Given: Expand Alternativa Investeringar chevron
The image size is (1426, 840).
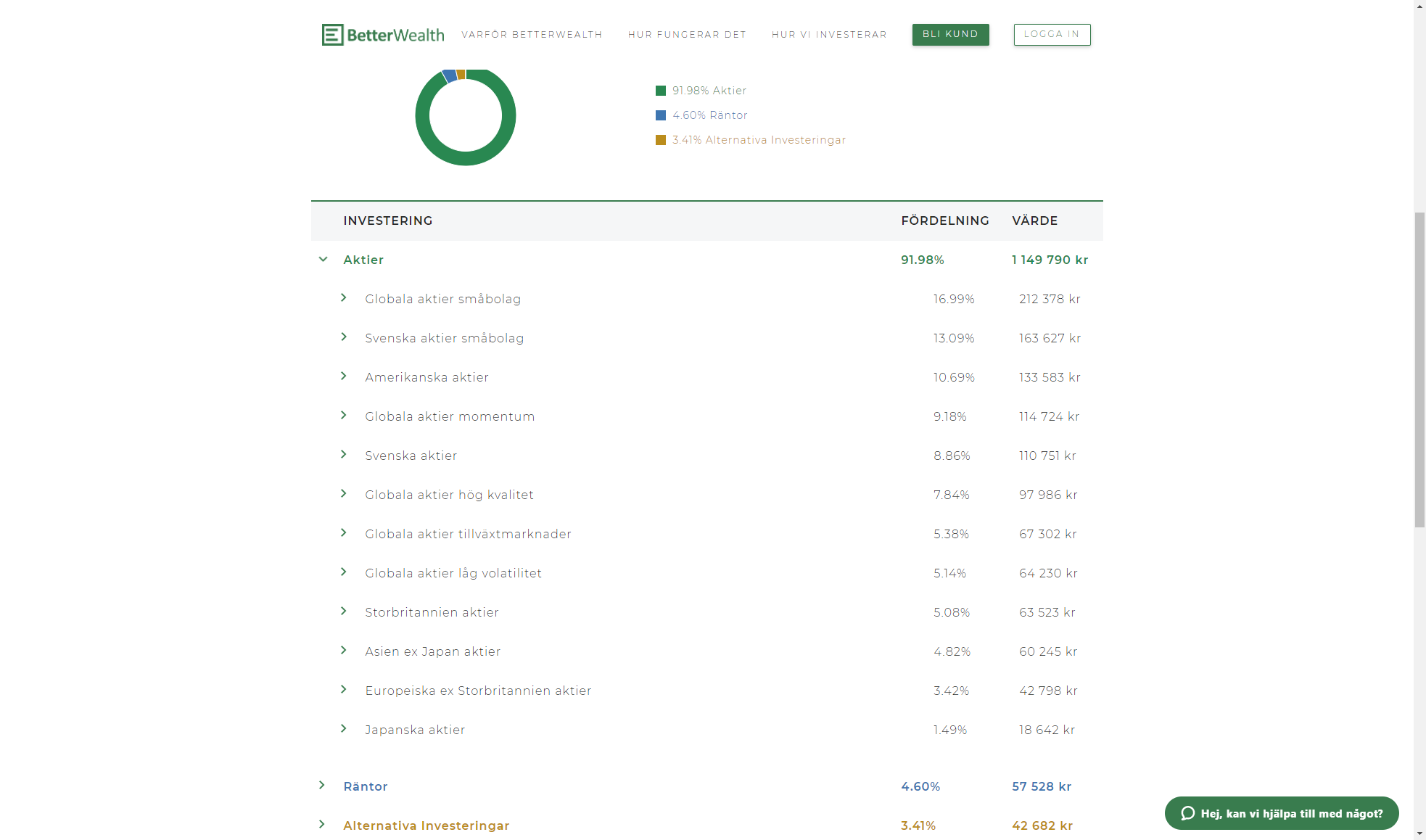Looking at the screenshot, I should [x=322, y=825].
